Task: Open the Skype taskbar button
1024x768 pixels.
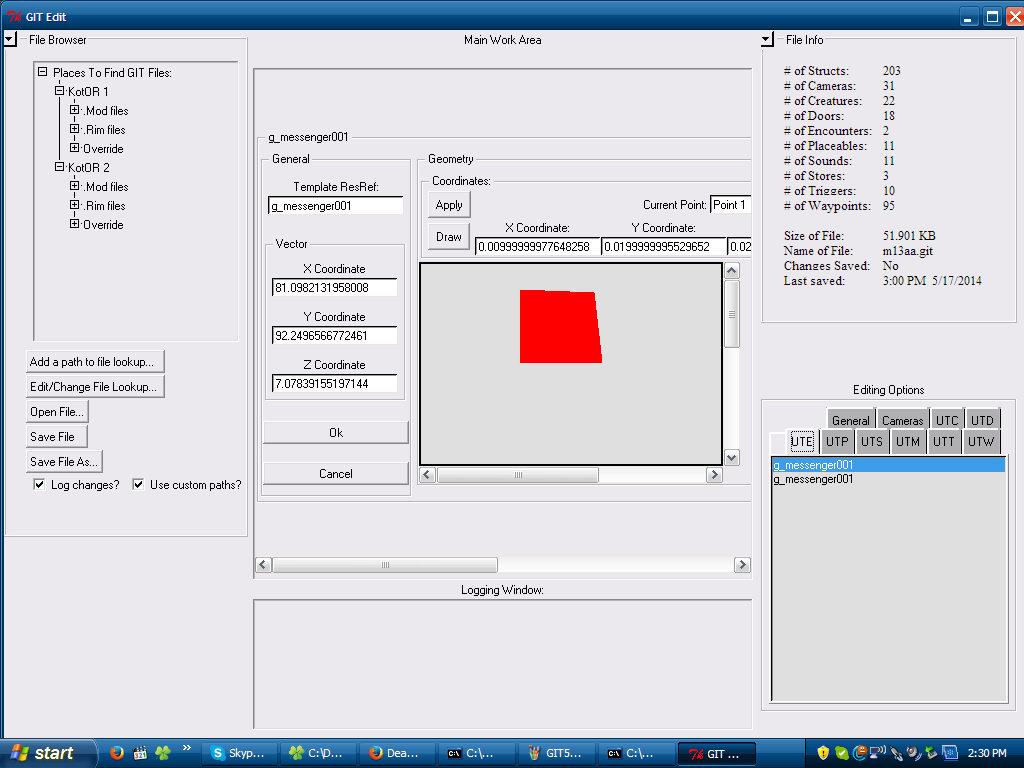Action: click(239, 753)
